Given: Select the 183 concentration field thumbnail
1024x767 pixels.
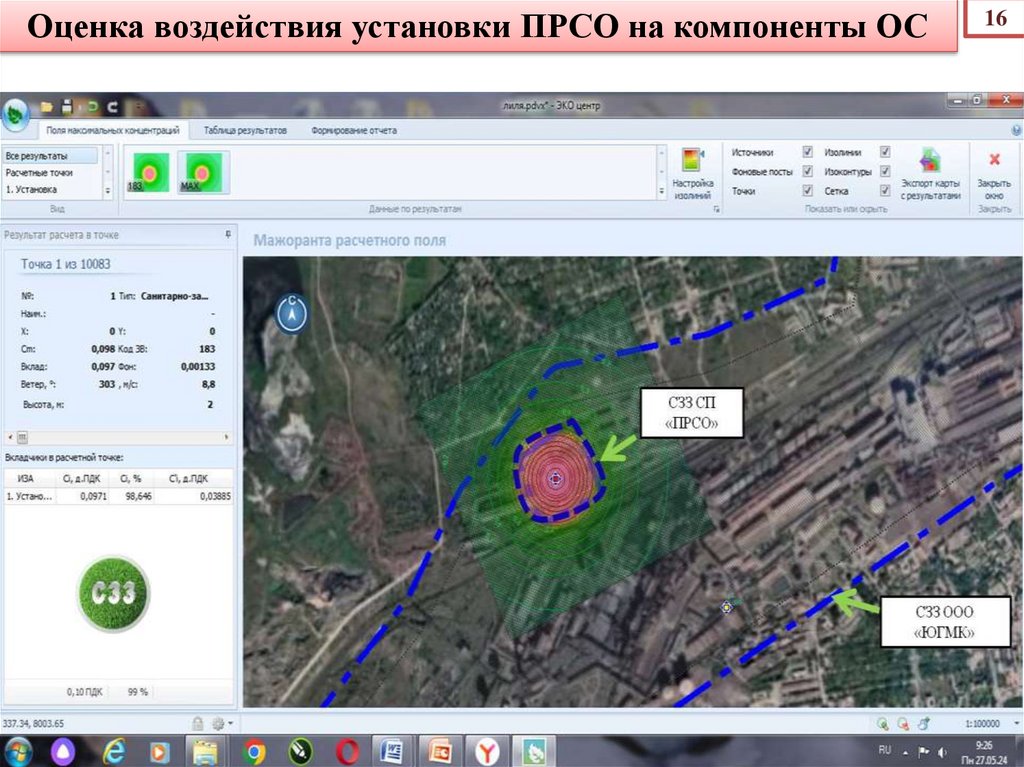Looking at the screenshot, I should point(151,172).
